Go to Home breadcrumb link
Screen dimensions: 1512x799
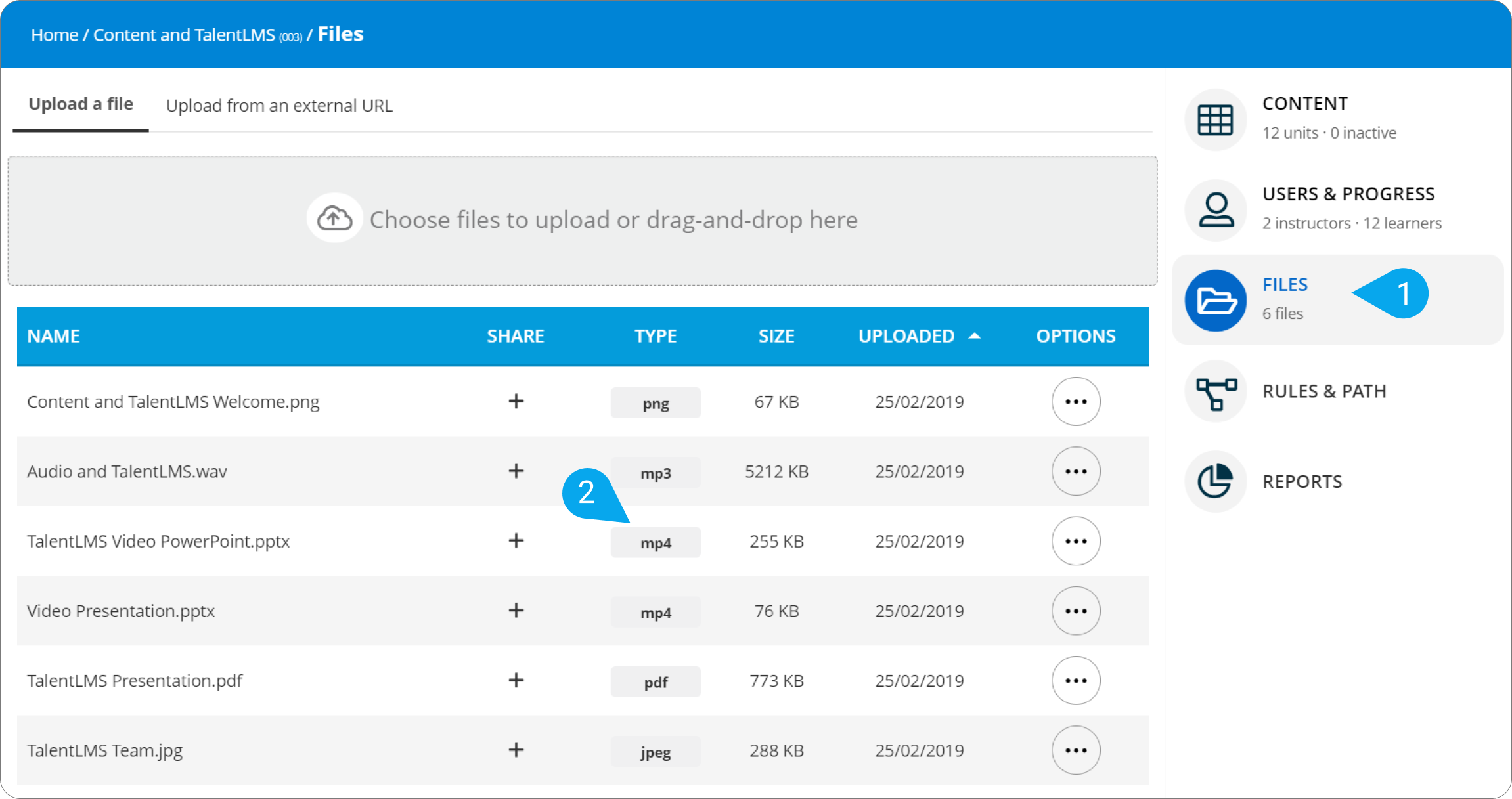click(55, 35)
